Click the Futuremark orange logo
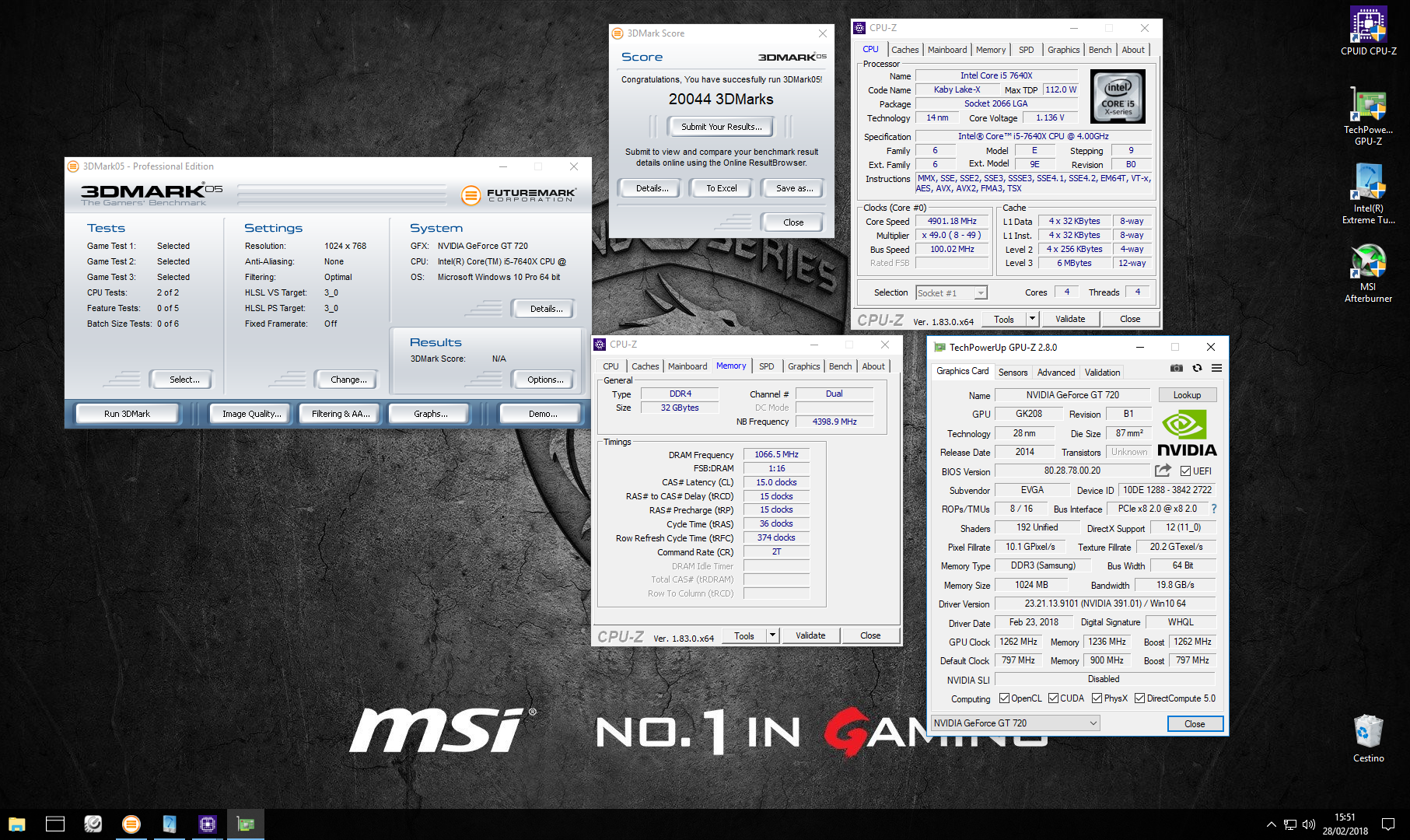 (471, 195)
